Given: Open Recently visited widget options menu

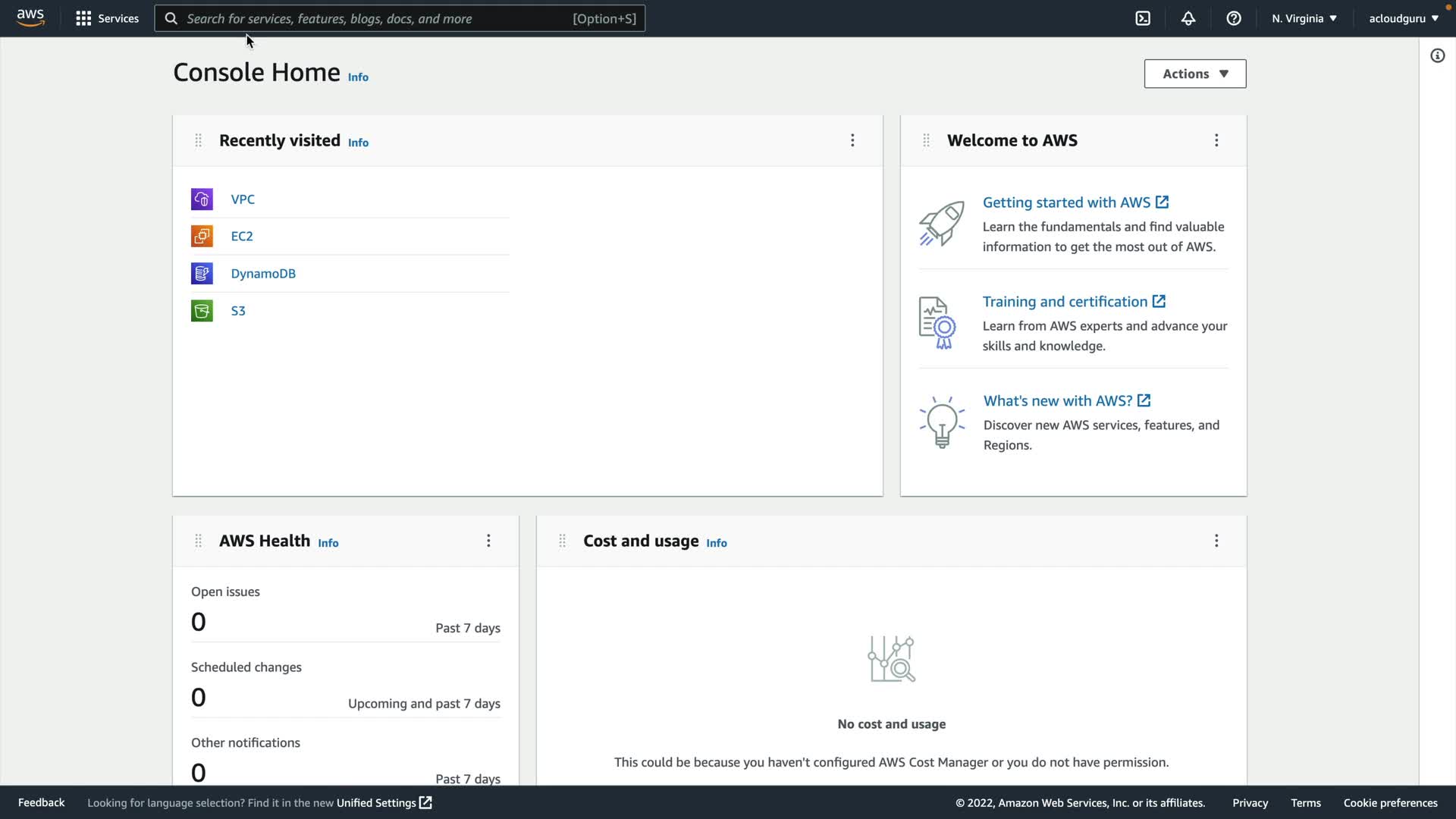Looking at the screenshot, I should coord(852,140).
